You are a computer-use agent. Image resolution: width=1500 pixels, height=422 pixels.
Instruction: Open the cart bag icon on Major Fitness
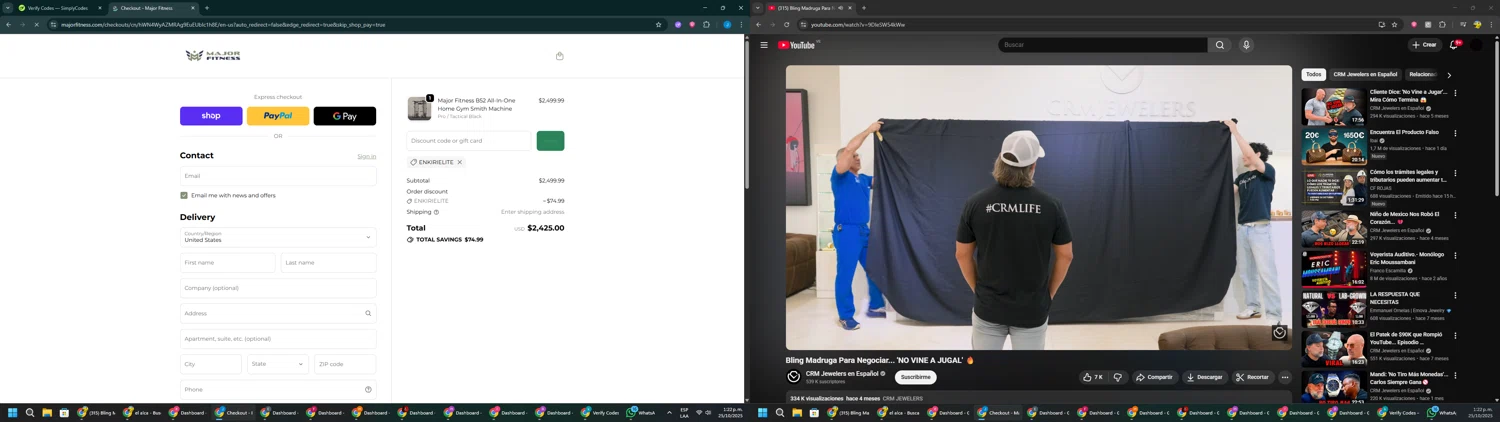click(559, 56)
